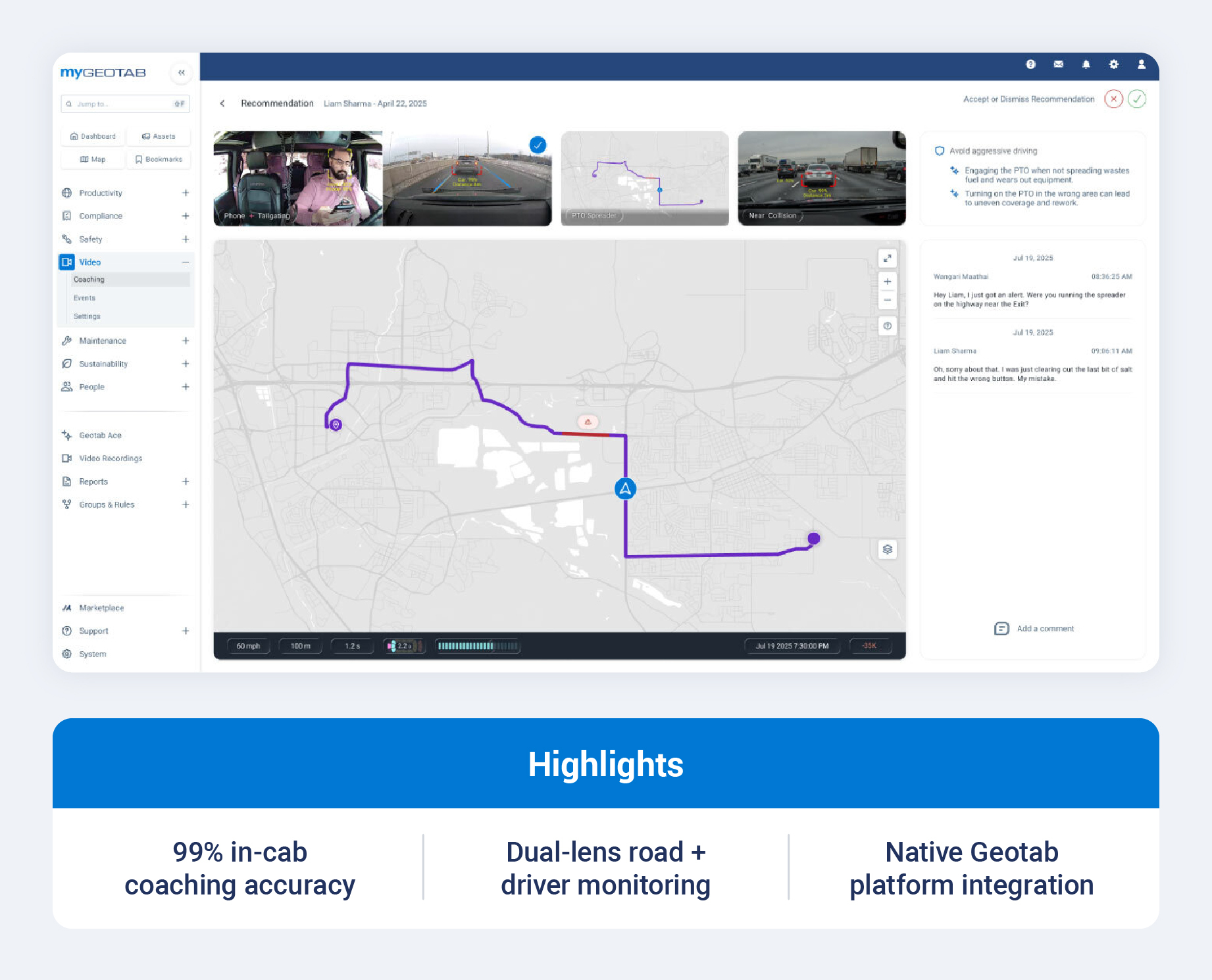Click the Wangari Maathai comment name

961,276
